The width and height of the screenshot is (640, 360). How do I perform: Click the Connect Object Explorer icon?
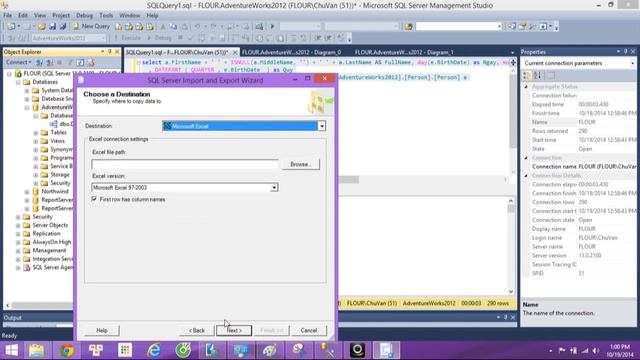pos(40,62)
